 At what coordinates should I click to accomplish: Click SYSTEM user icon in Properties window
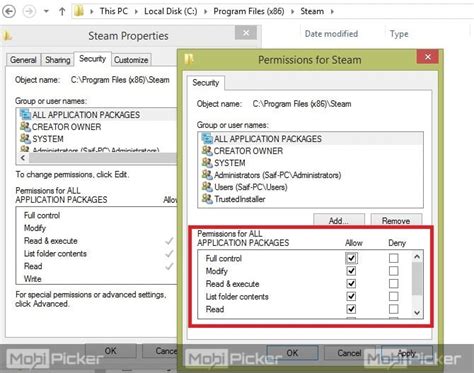click(25, 138)
